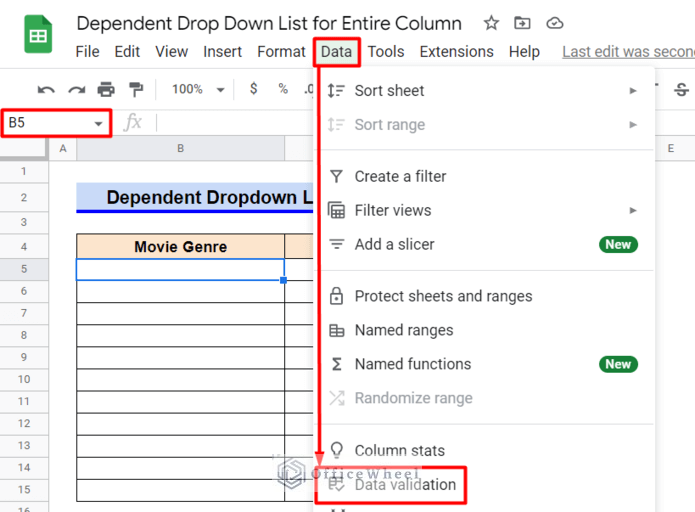Viewport: 695px width, 512px height.
Task: Click the undo arrow in toolbar
Action: [46, 90]
